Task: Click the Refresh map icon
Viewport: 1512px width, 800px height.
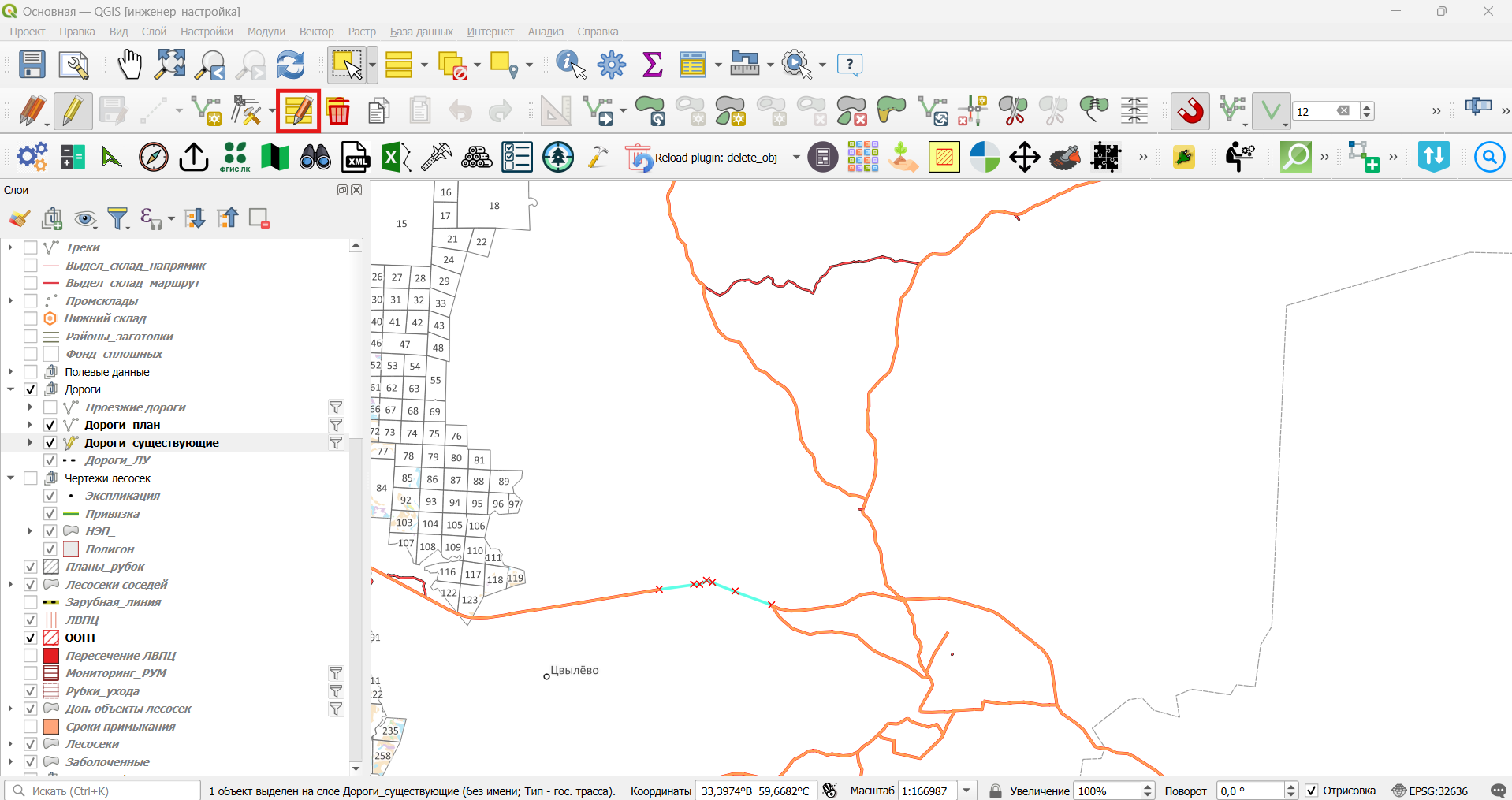Action: (291, 65)
